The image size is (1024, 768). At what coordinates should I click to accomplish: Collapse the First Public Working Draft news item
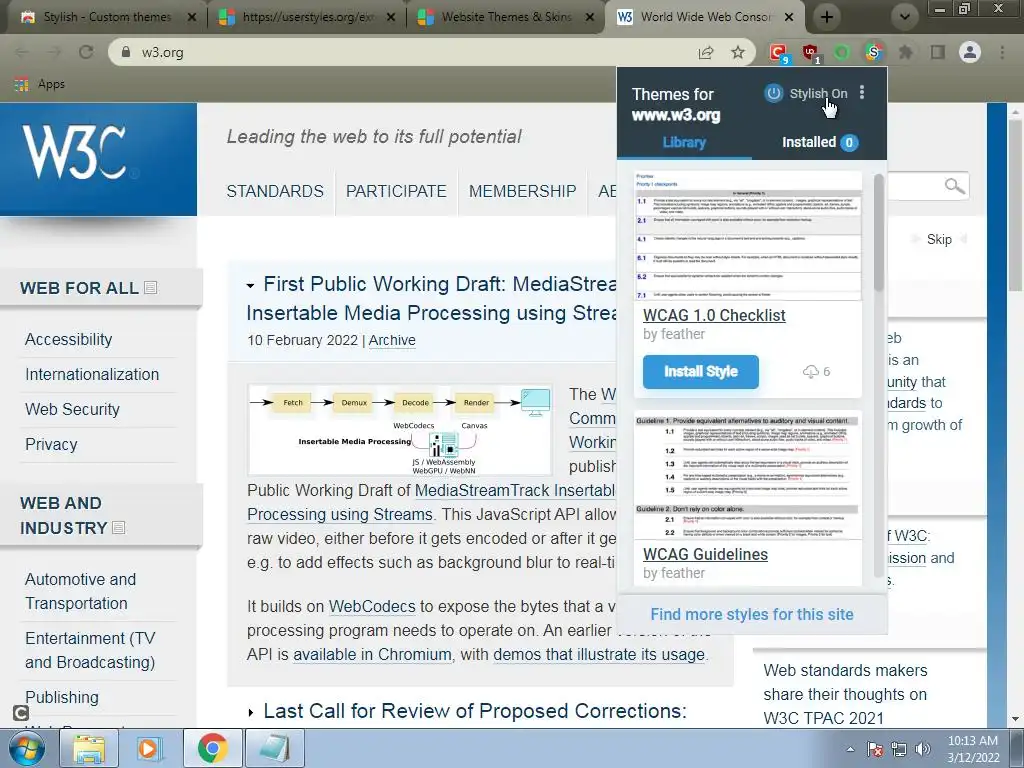[250, 285]
